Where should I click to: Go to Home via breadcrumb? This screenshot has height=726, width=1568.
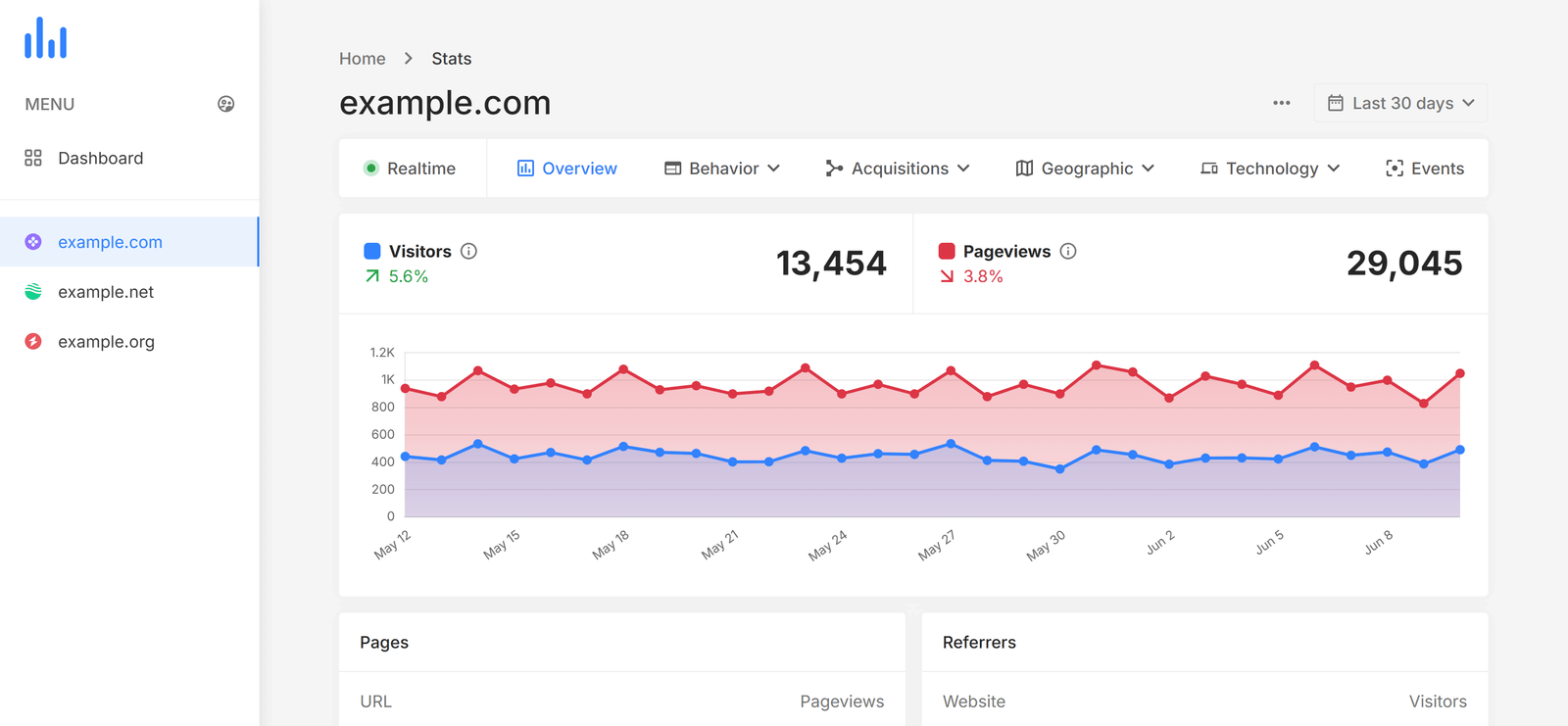click(362, 59)
